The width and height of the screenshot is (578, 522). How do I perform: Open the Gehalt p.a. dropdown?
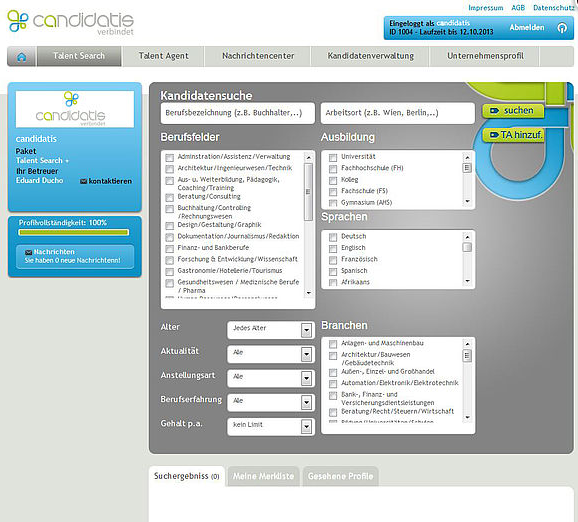(271, 427)
